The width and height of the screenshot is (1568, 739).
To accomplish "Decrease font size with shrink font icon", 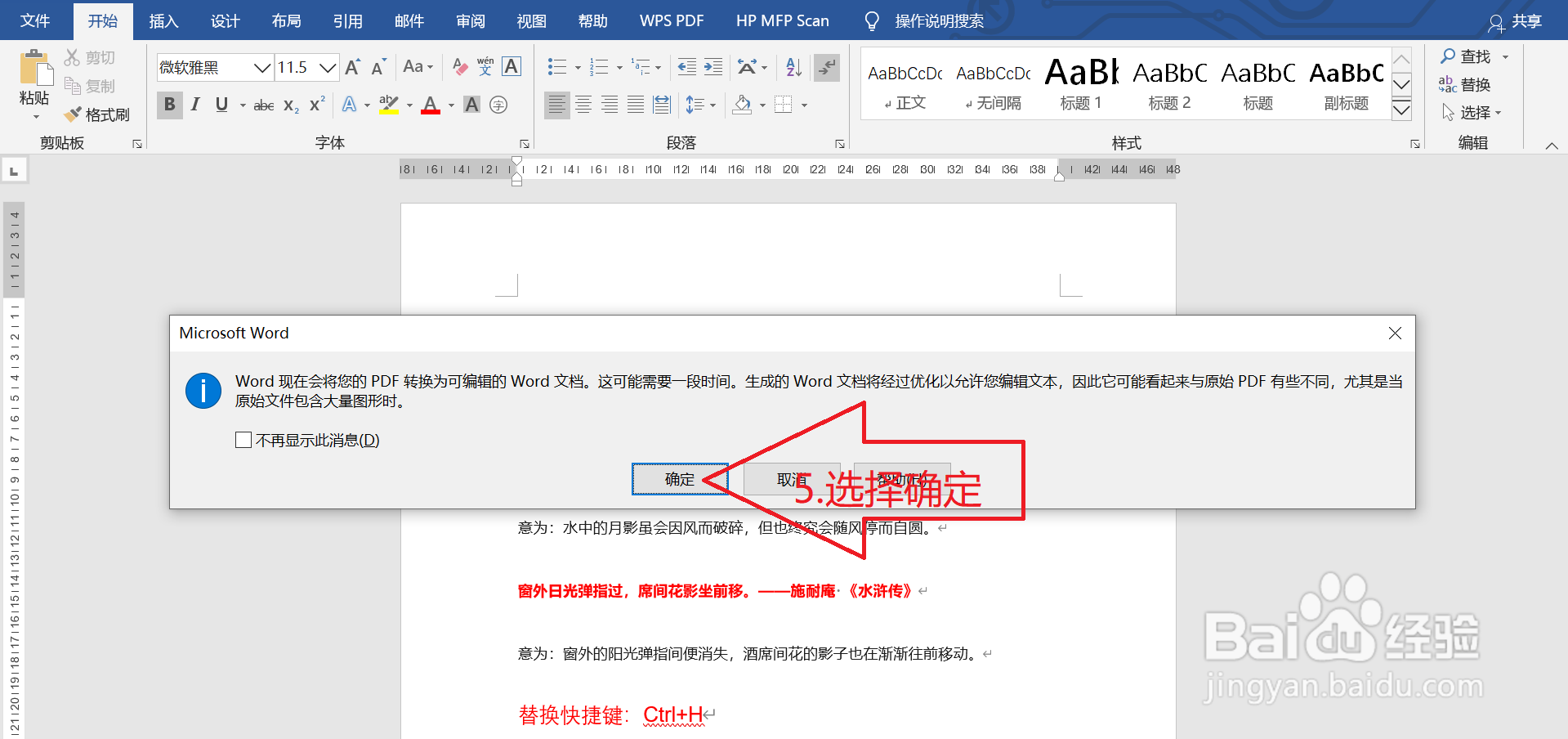I will (x=378, y=67).
